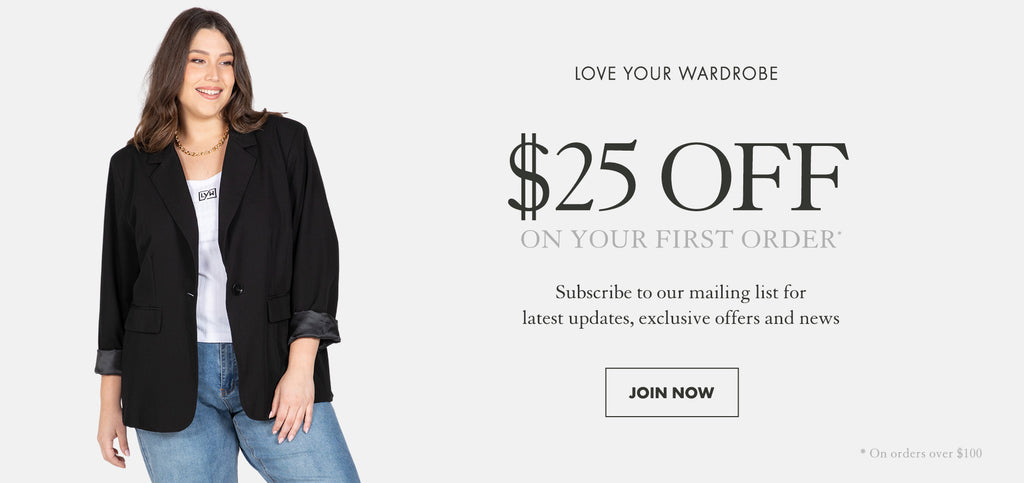Click the dollar sign in the headline
Viewport: 1024px width, 483px height.
tap(528, 176)
